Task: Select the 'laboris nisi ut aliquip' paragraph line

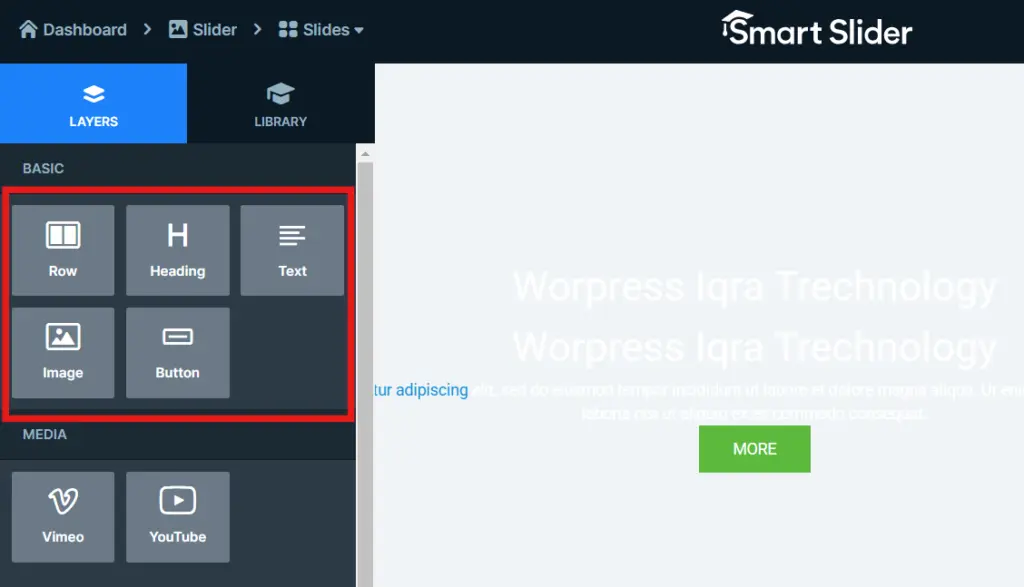Action: tap(755, 413)
